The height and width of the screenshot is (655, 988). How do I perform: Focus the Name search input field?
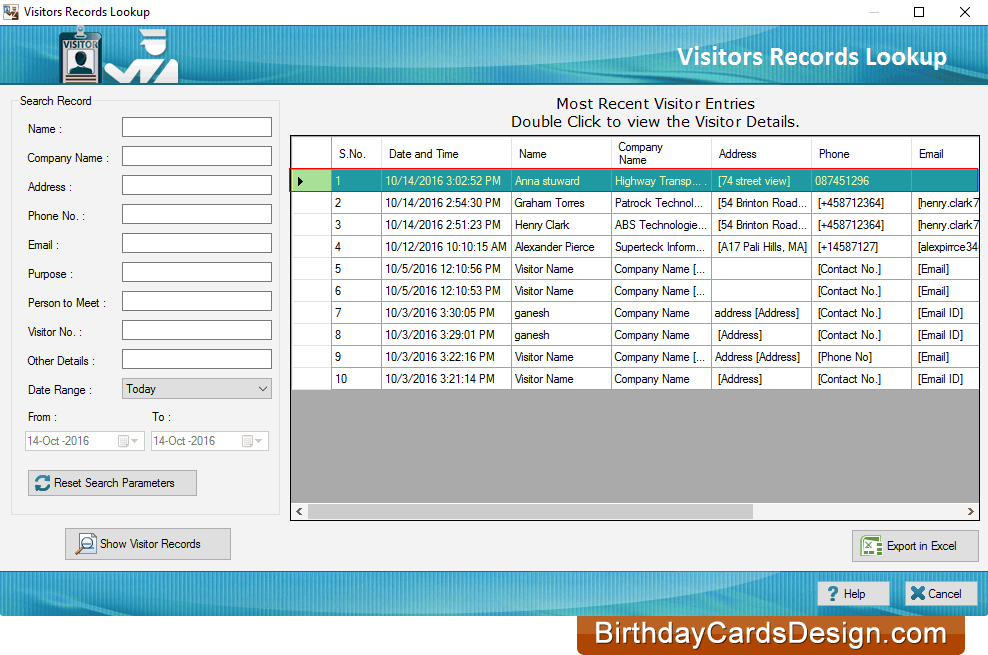tap(197, 127)
